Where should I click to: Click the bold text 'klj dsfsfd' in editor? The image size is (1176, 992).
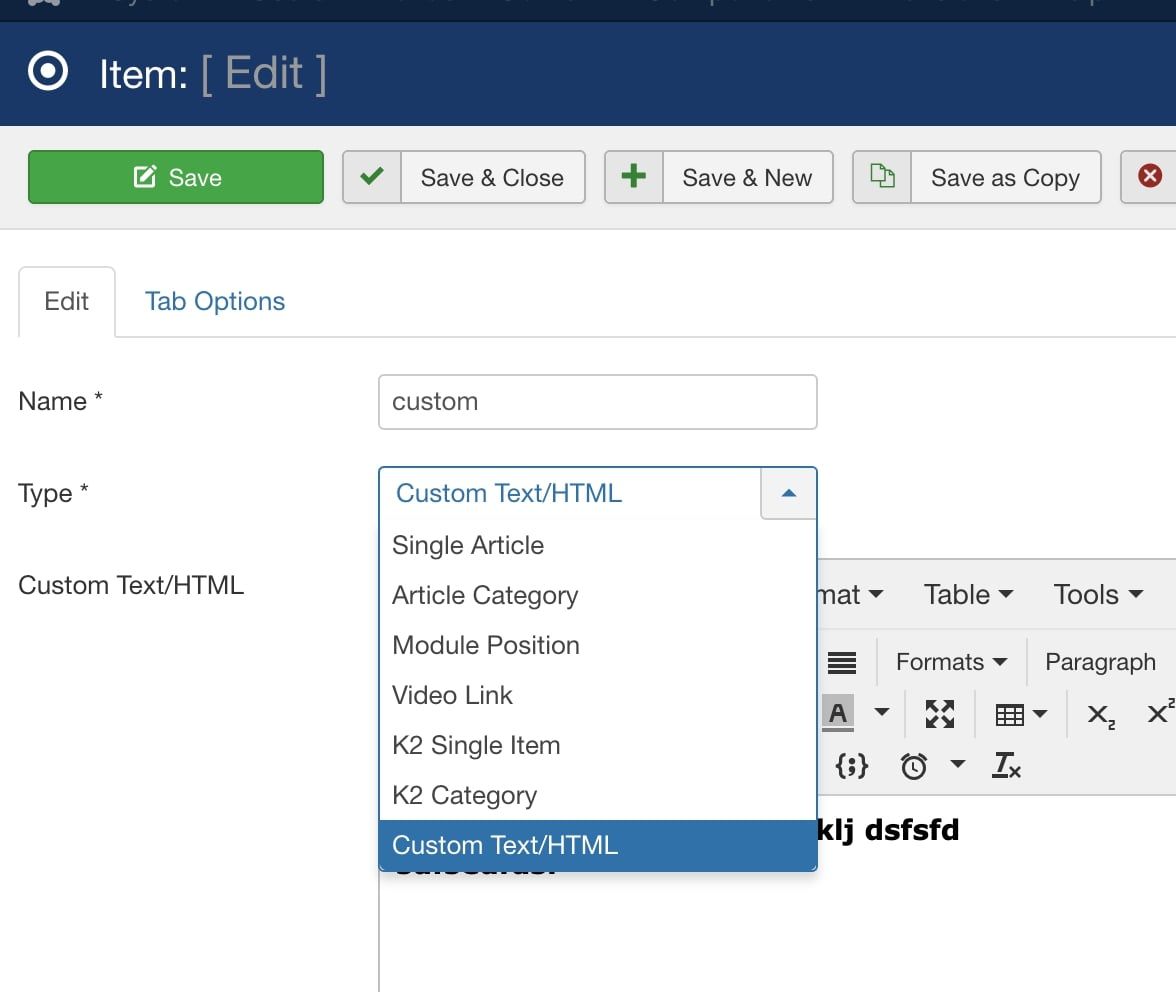888,830
